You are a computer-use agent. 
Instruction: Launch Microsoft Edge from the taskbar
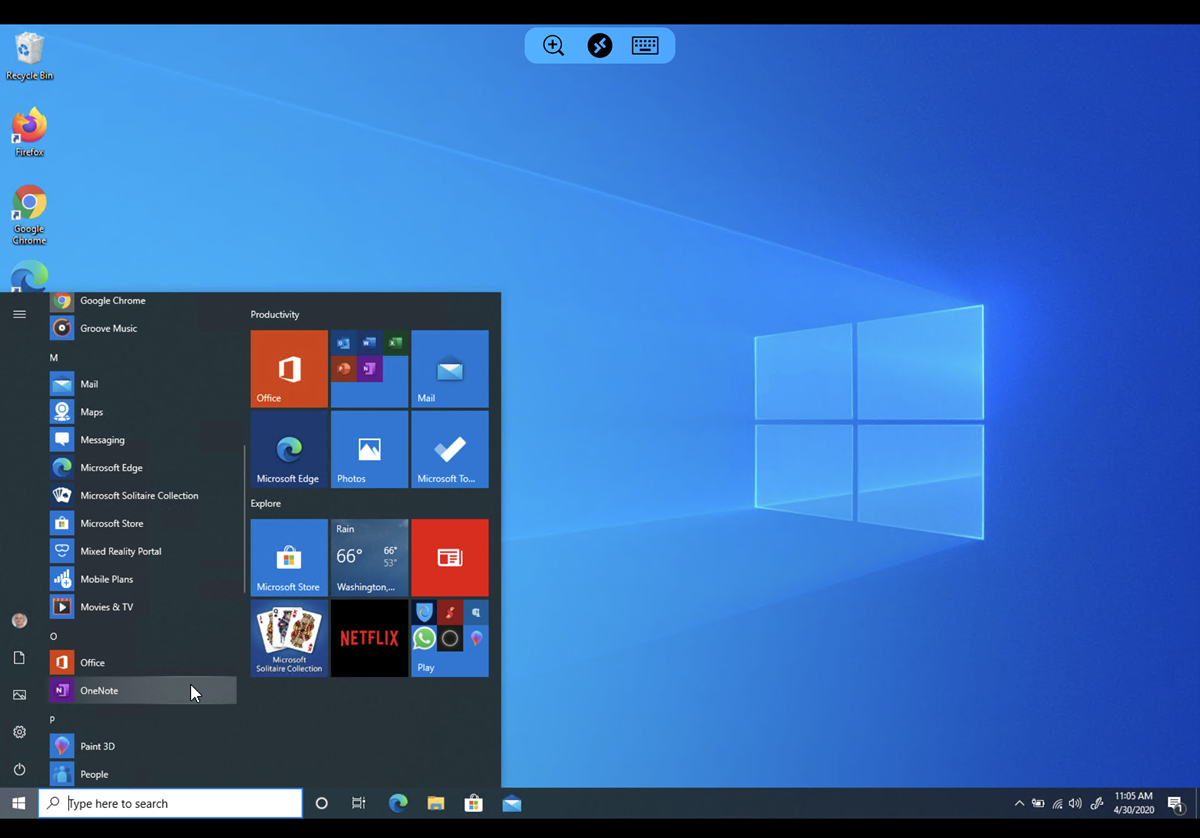398,803
